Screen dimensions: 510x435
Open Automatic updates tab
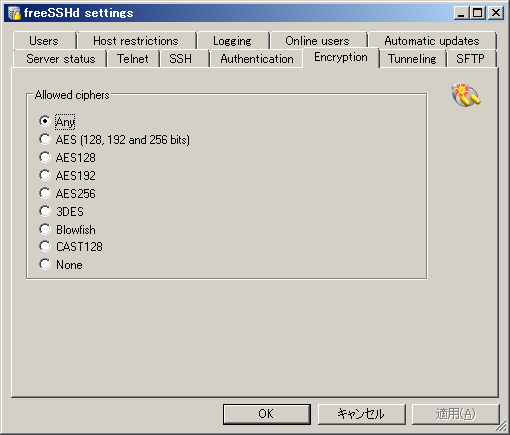pyautogui.click(x=432, y=41)
